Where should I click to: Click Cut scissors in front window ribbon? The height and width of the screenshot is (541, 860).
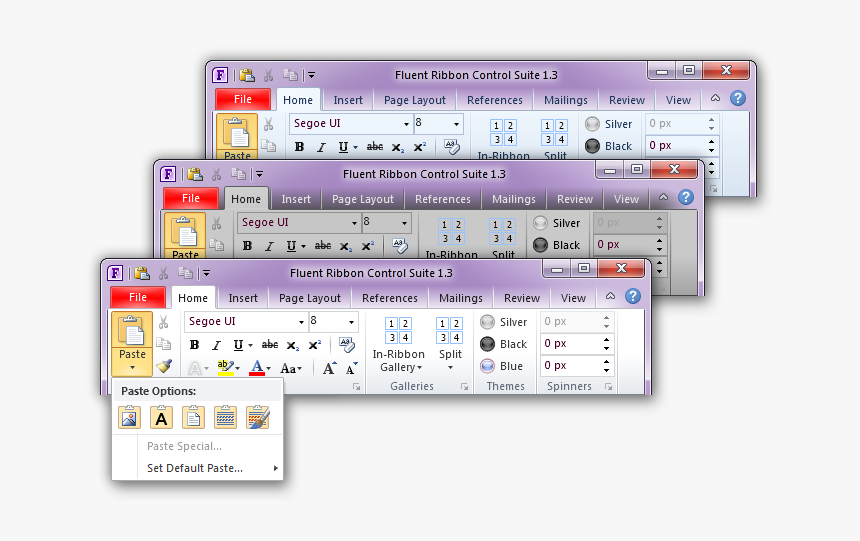point(163,322)
